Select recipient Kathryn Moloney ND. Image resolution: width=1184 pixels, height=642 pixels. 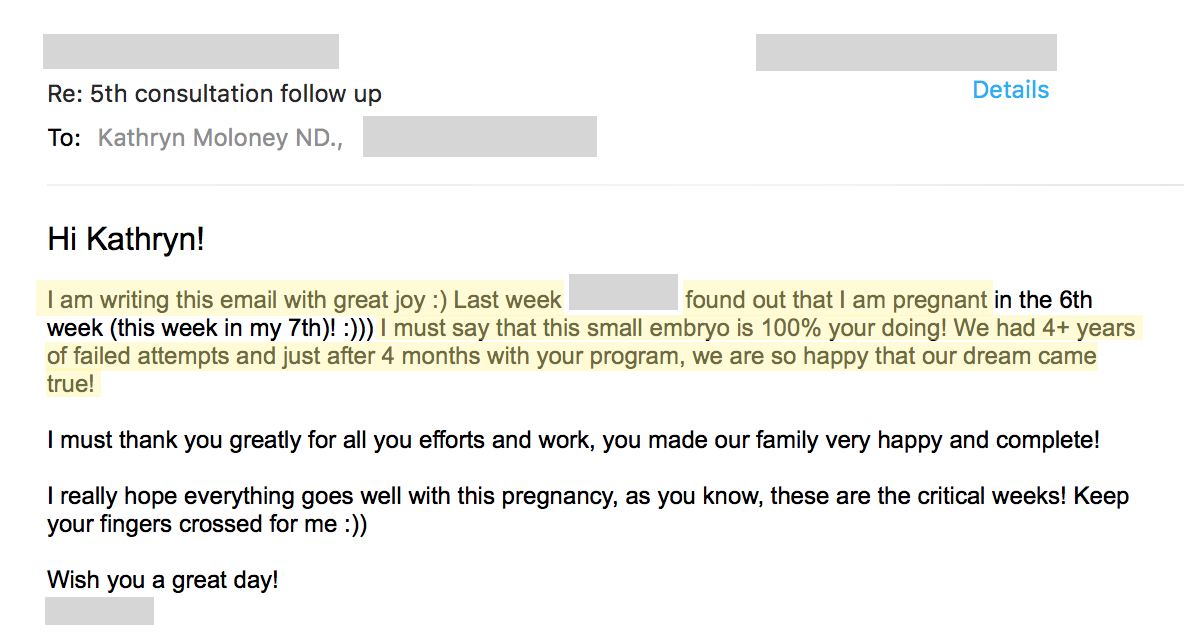click(220, 137)
